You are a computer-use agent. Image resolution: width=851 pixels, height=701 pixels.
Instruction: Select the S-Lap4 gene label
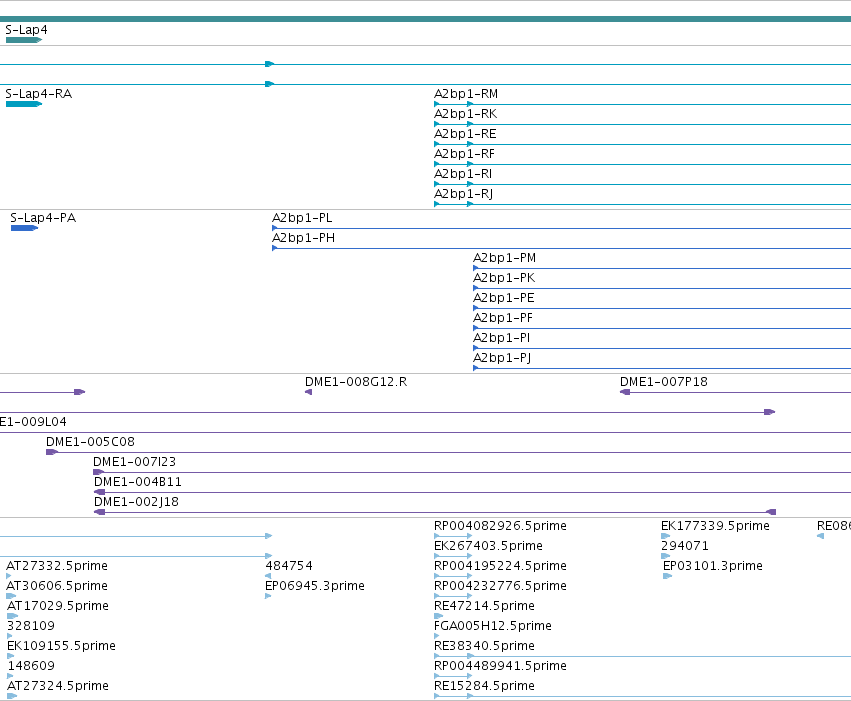(26, 30)
